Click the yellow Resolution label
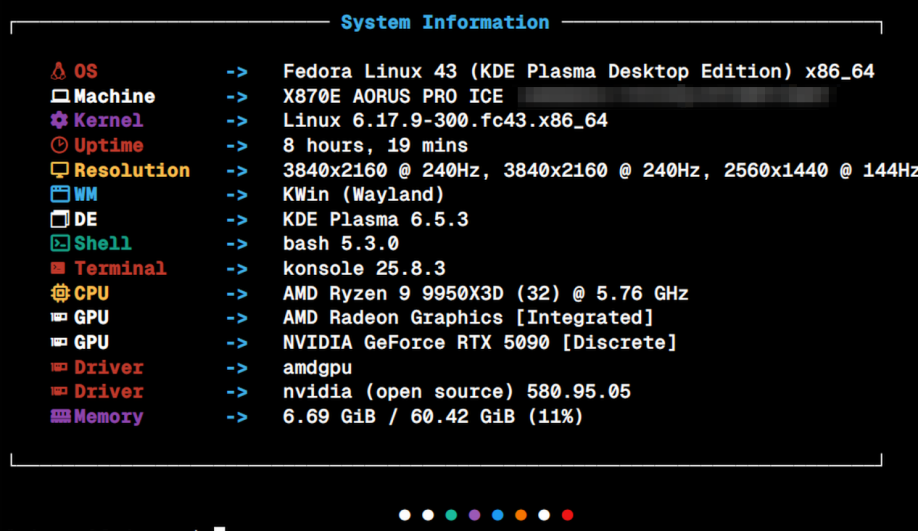Viewport: 918px width, 531px height. click(x=132, y=170)
